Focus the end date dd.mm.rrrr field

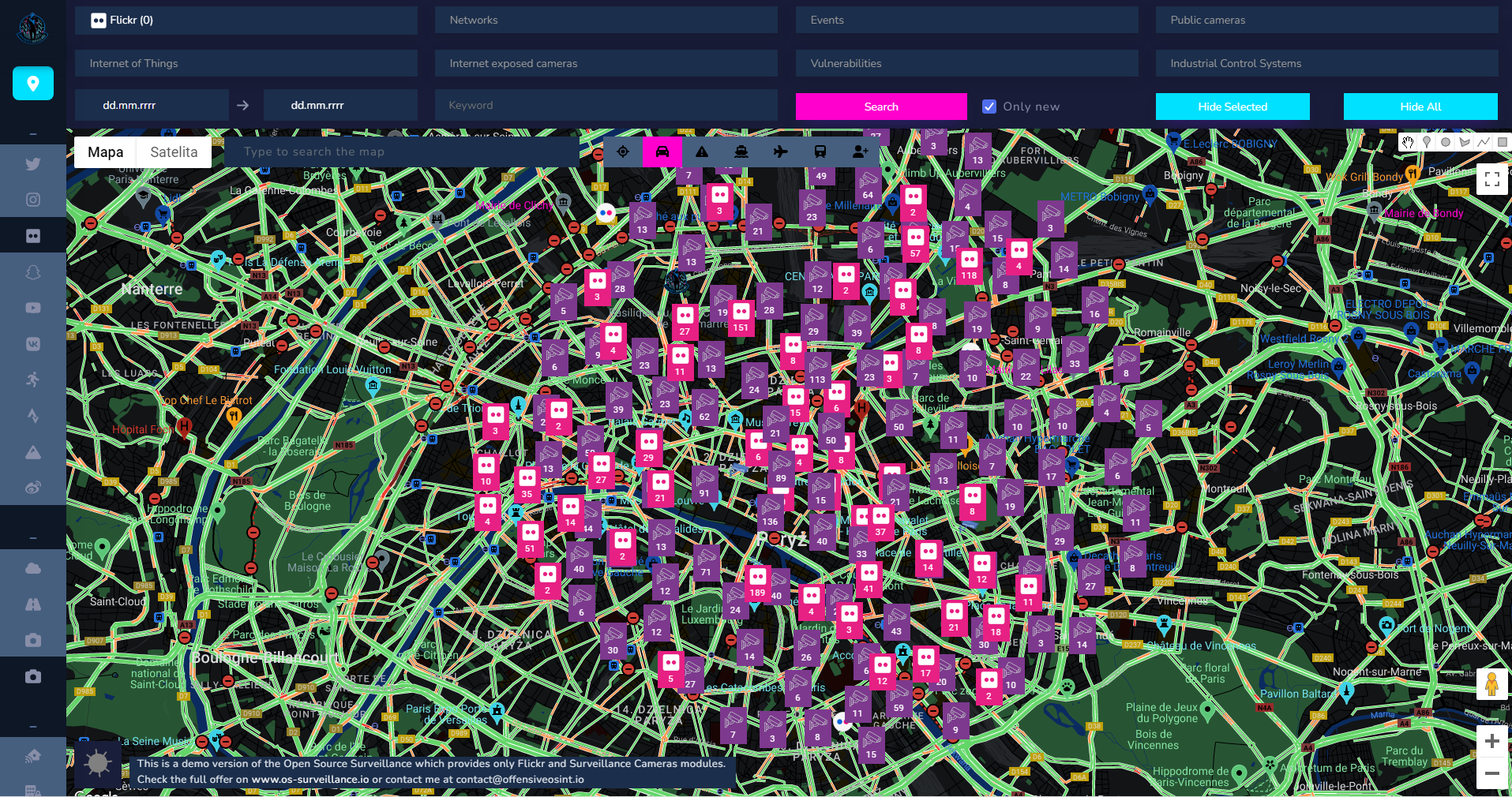pos(340,105)
